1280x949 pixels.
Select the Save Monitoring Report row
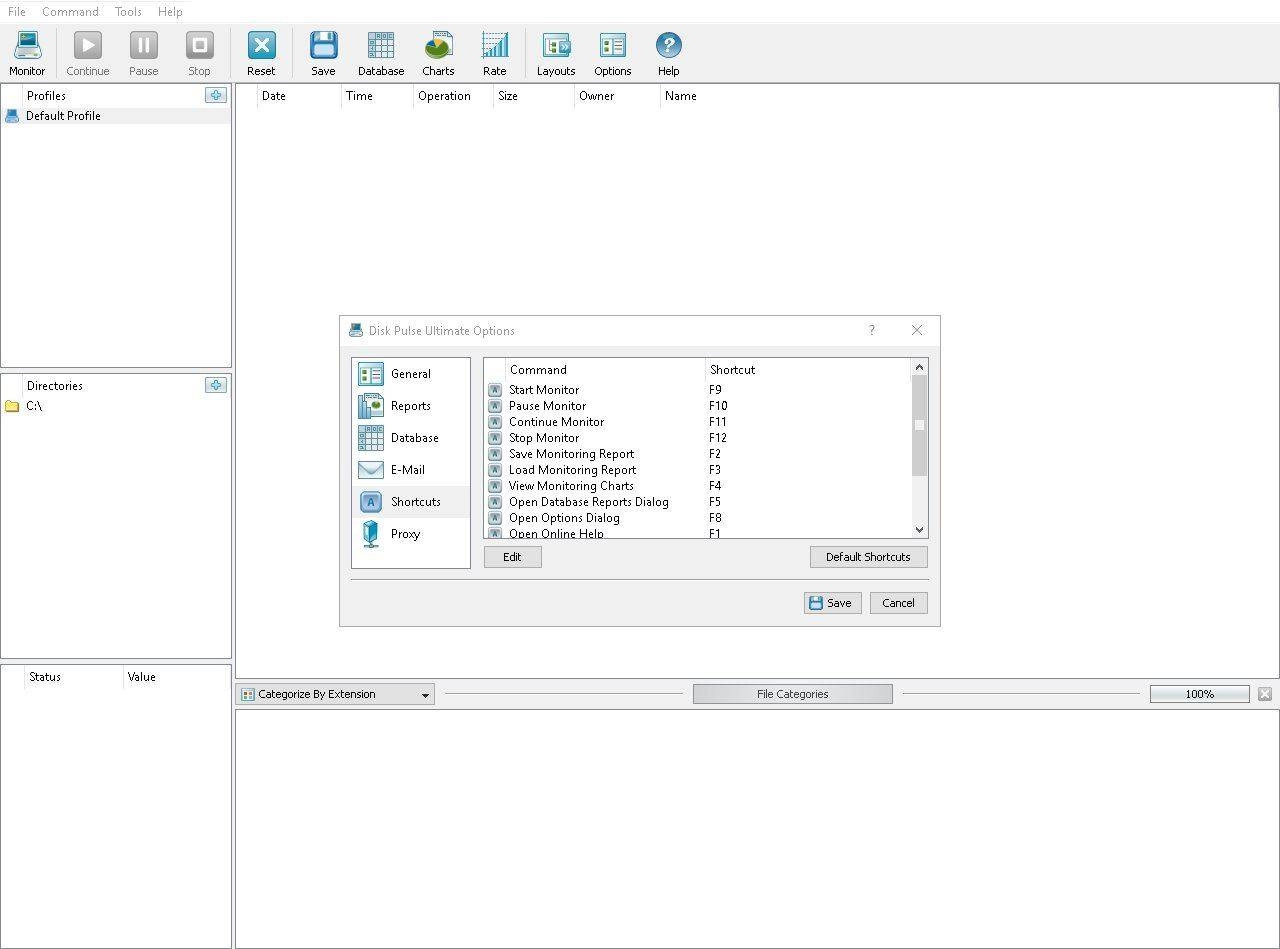pos(698,454)
